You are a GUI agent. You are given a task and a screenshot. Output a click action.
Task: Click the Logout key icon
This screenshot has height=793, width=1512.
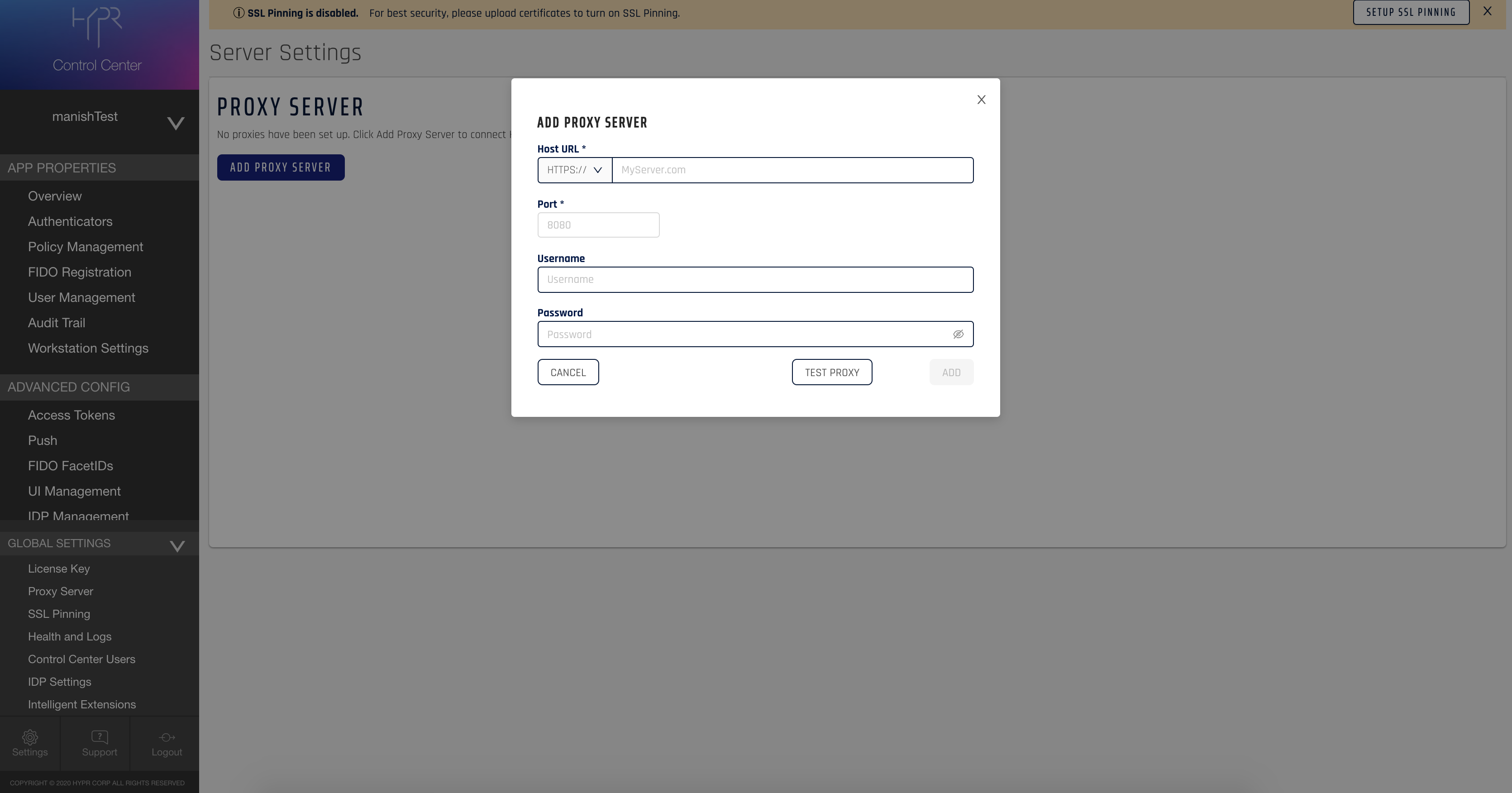coord(167,737)
